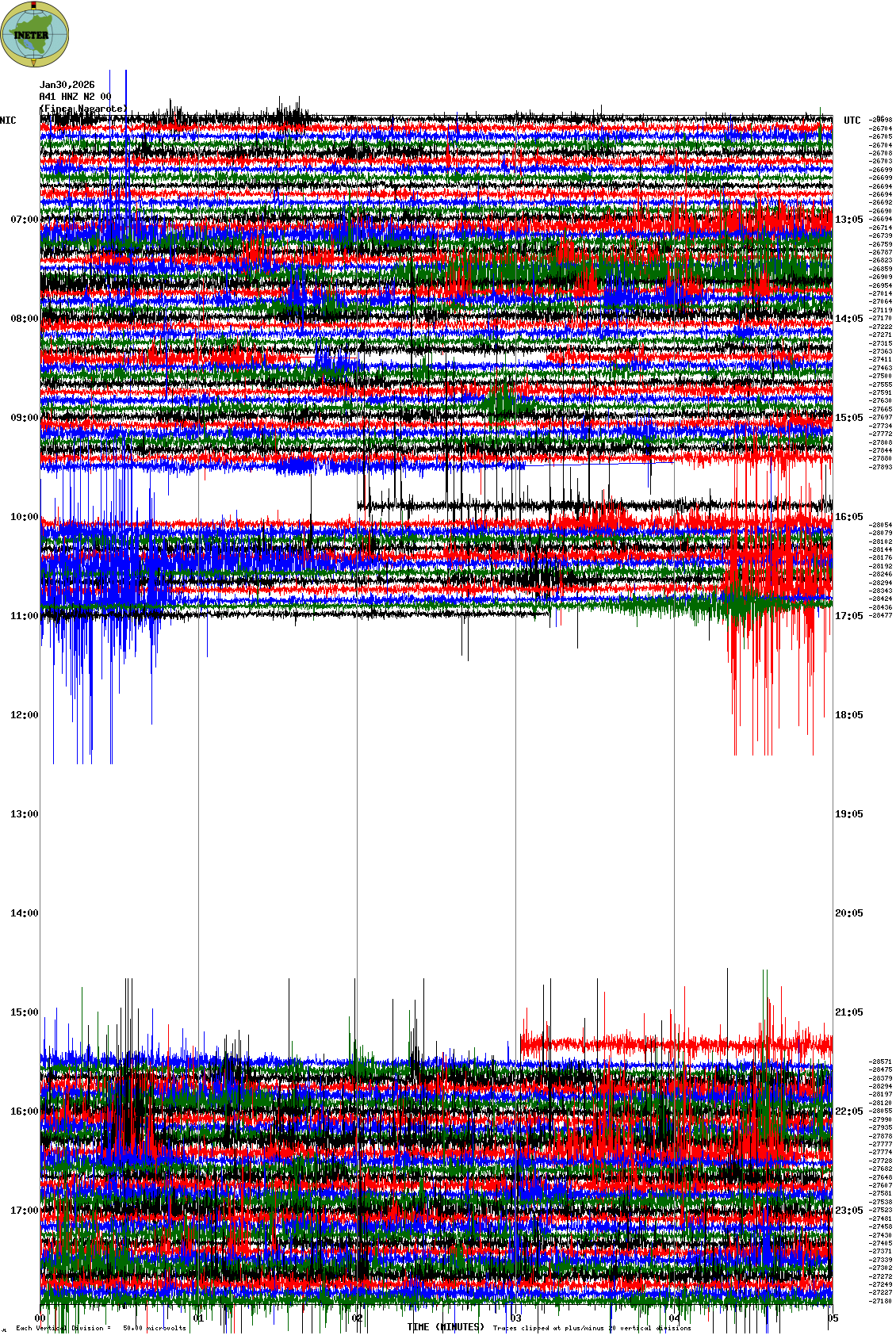This screenshot has width=896, height=1339.
Task: Select the 17:00 local time marker
Action: (24, 1211)
